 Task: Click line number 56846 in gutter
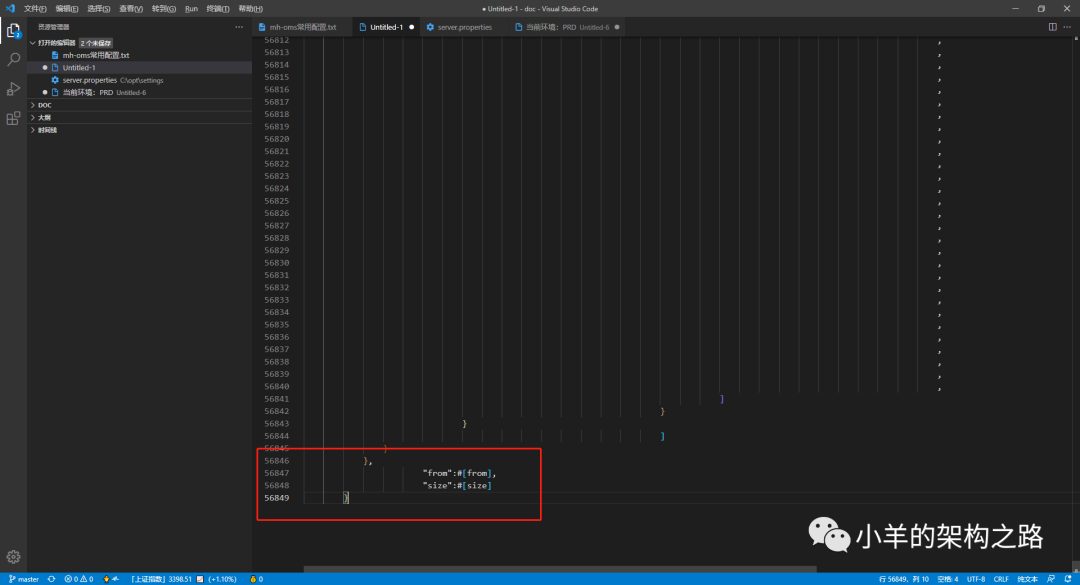[276, 460]
